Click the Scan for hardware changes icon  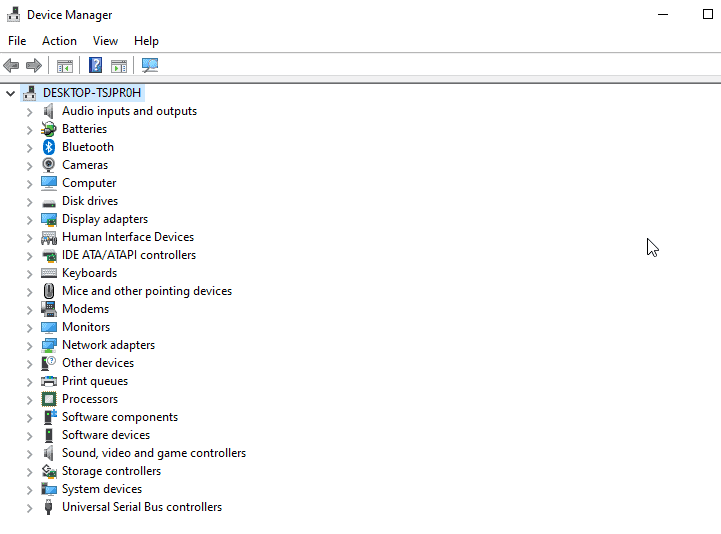[x=150, y=66]
